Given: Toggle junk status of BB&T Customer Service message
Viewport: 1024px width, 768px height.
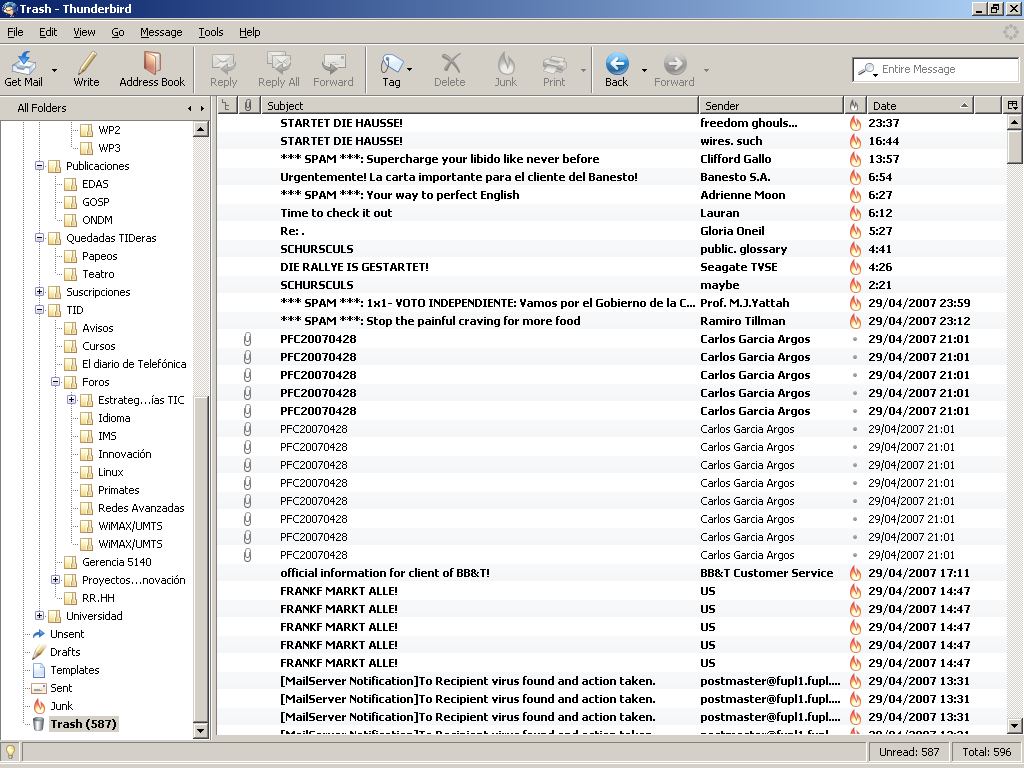Looking at the screenshot, I should pos(855,573).
